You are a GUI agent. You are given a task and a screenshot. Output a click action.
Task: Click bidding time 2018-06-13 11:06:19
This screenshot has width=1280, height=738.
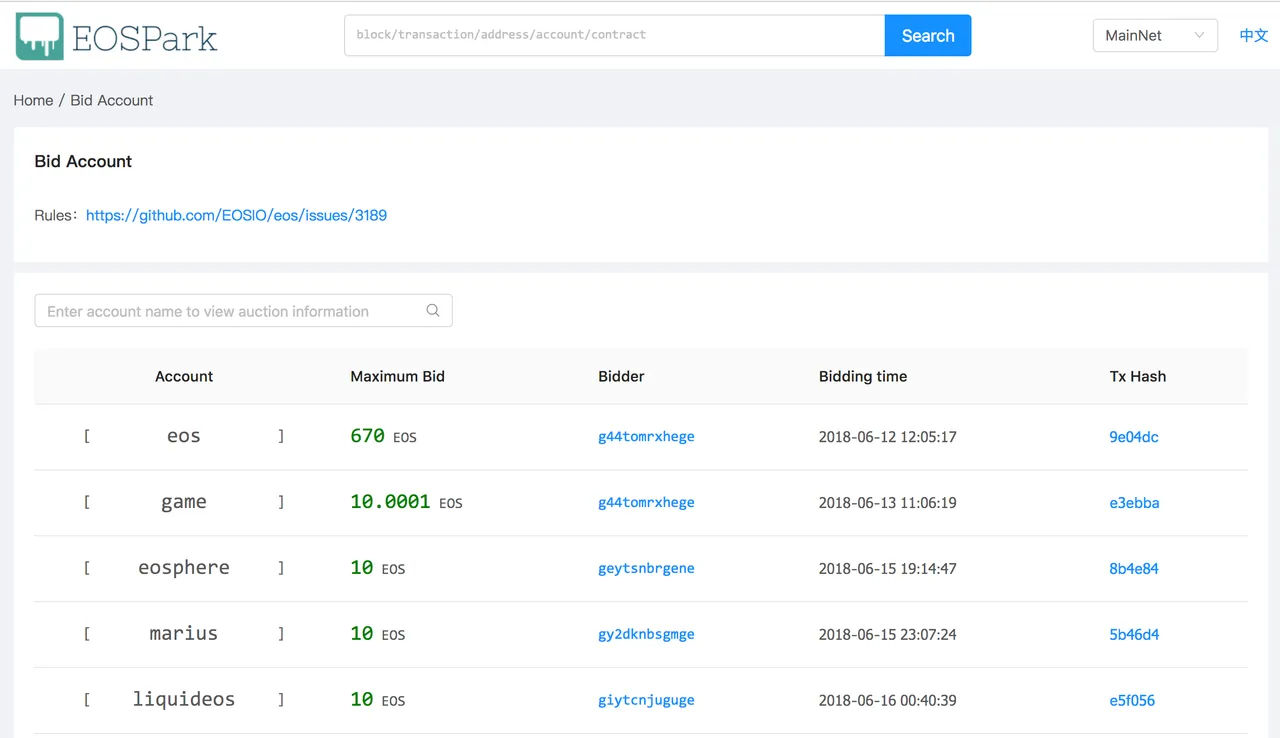click(x=888, y=503)
